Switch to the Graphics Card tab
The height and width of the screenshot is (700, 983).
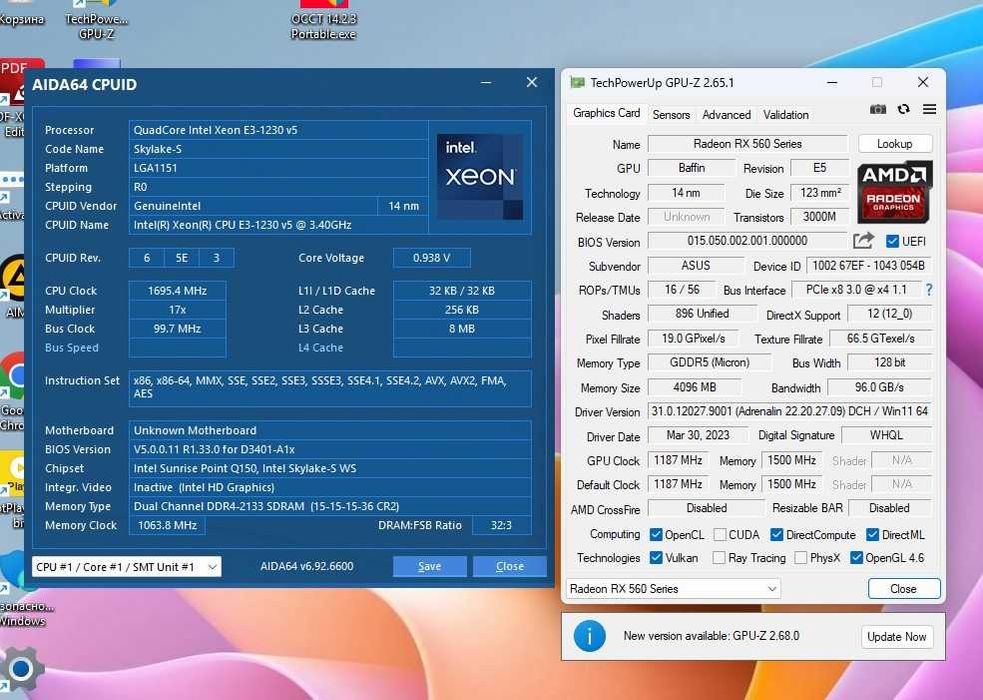(x=606, y=113)
